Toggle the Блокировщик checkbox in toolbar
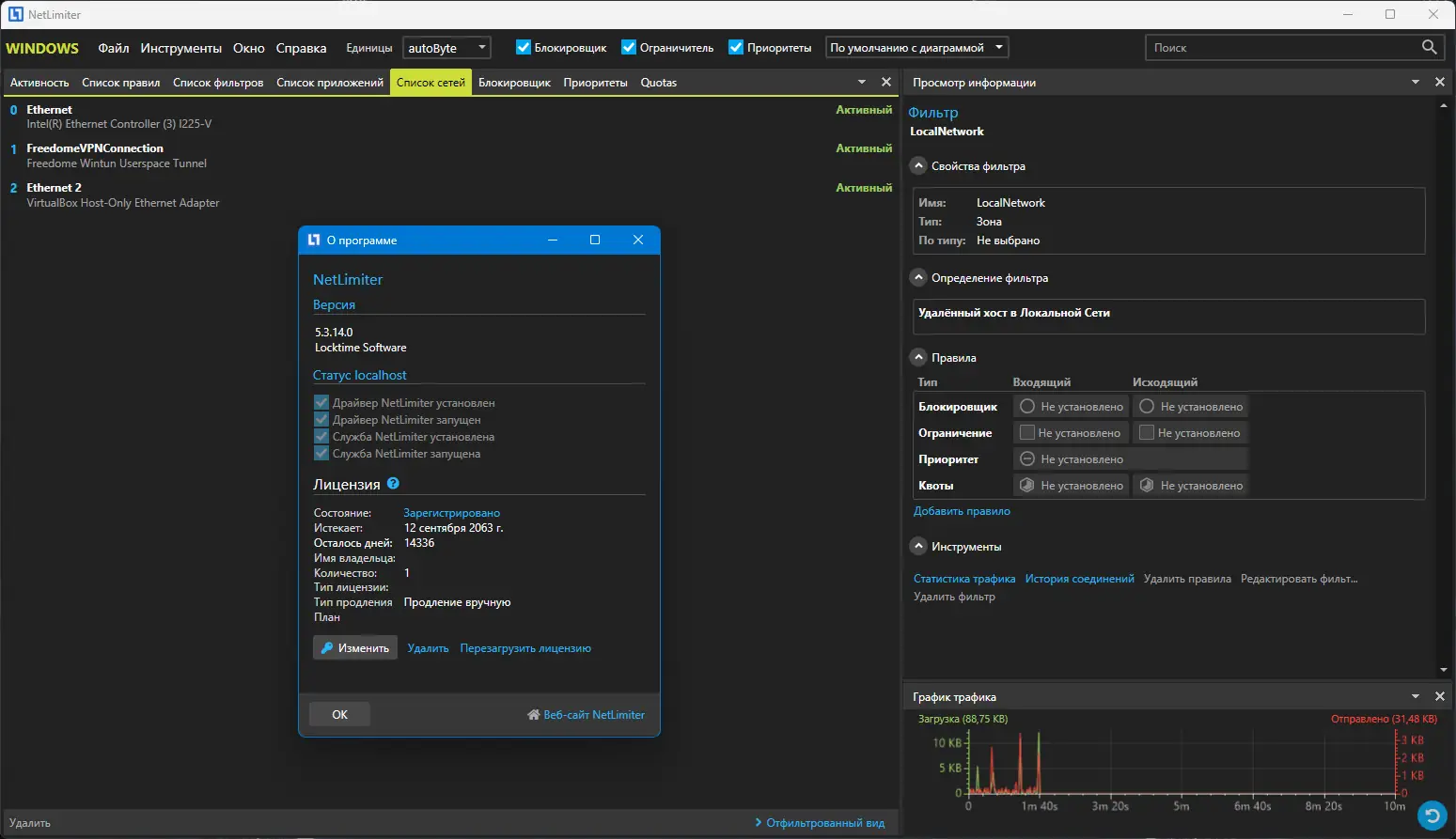Screen dimensions: 1456x839 click(524, 48)
